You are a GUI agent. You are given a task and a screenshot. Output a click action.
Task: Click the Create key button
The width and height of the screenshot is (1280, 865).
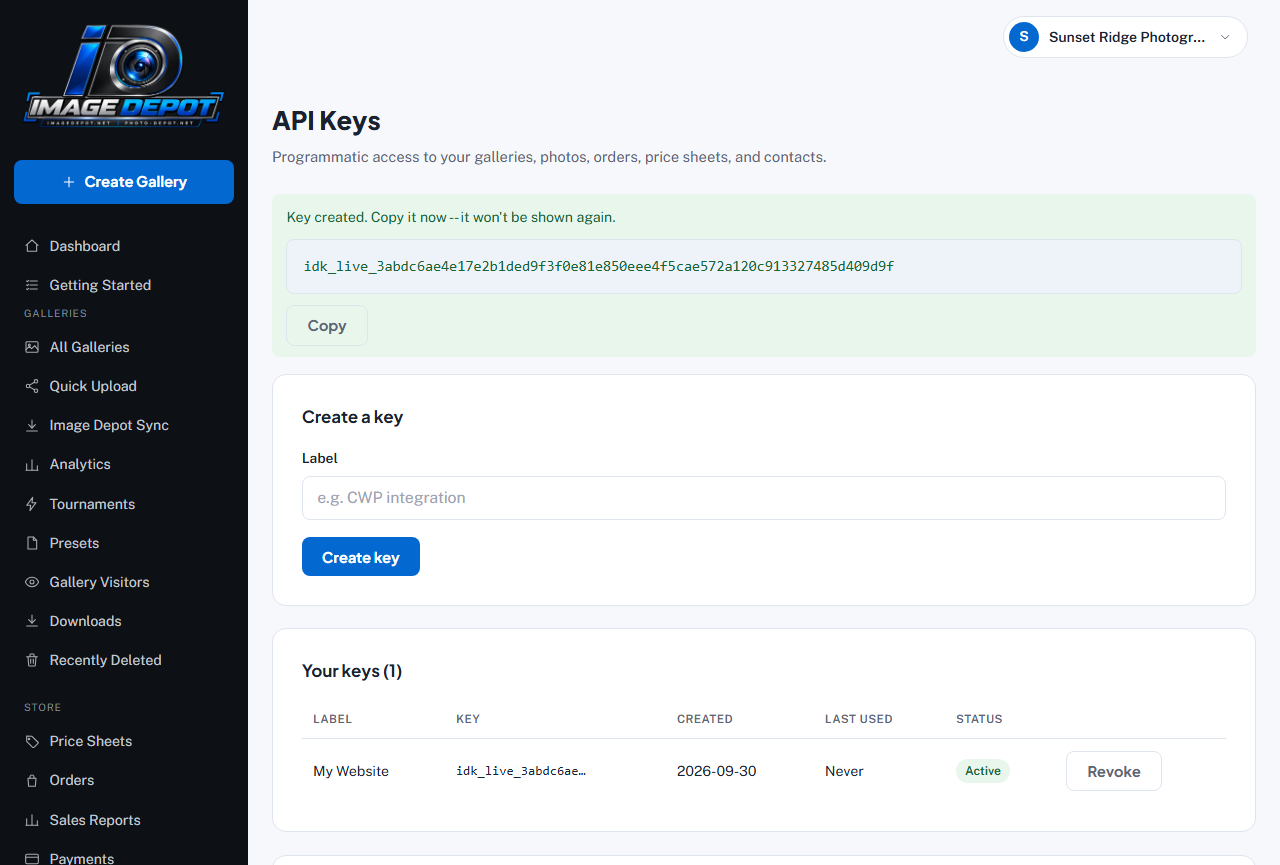(x=361, y=557)
